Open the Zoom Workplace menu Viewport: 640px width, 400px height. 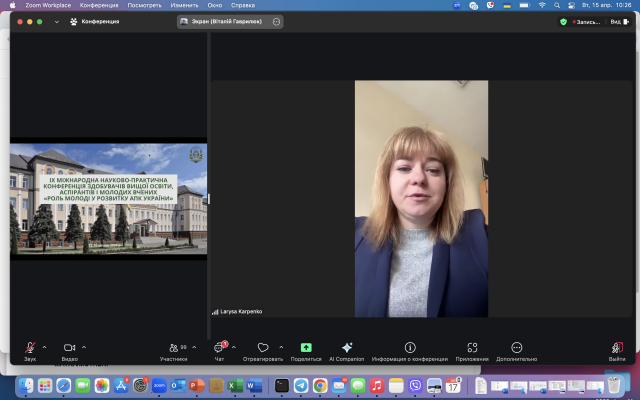pyautogui.click(x=48, y=5)
